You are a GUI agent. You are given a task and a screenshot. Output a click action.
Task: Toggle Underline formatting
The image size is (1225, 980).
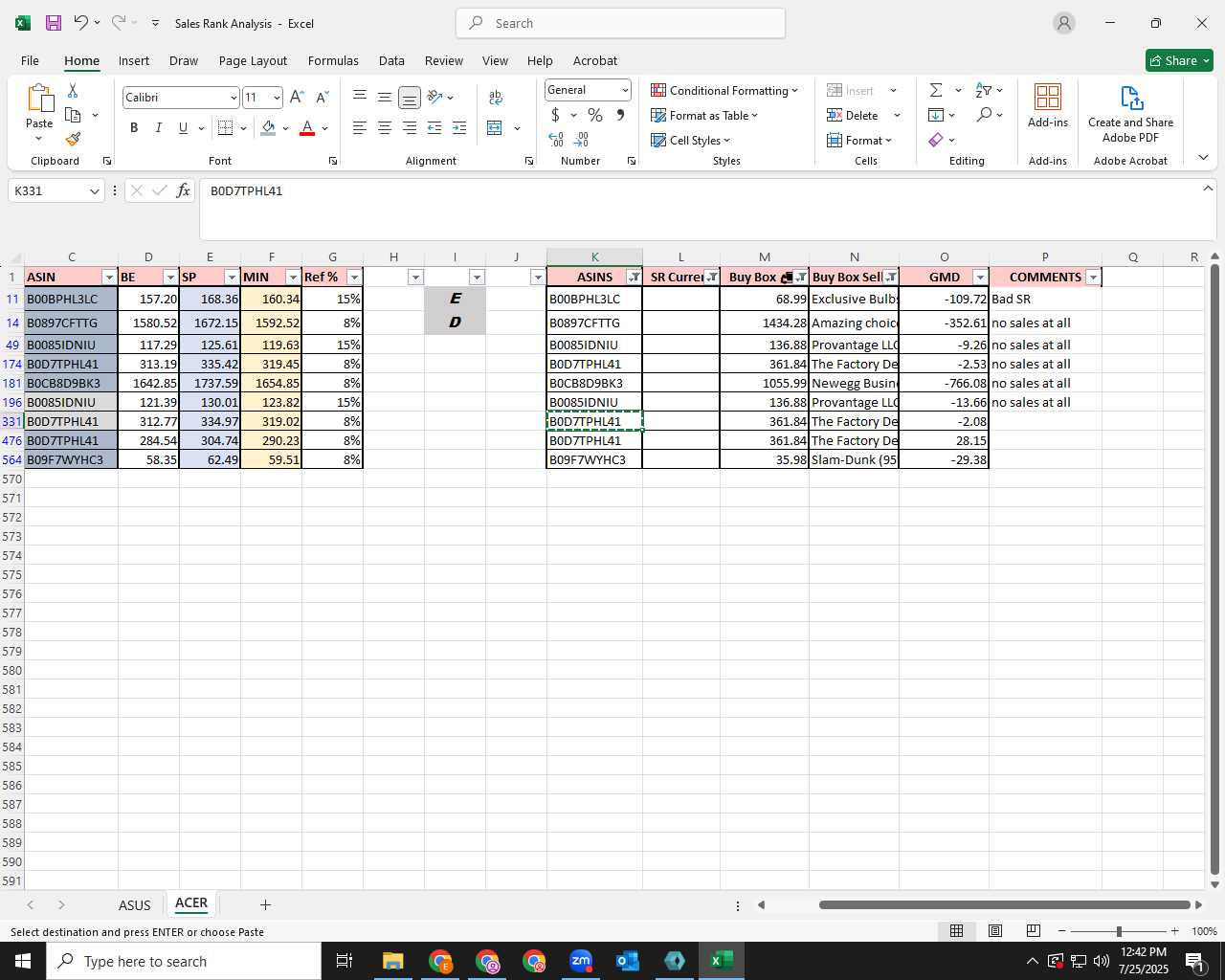click(183, 127)
